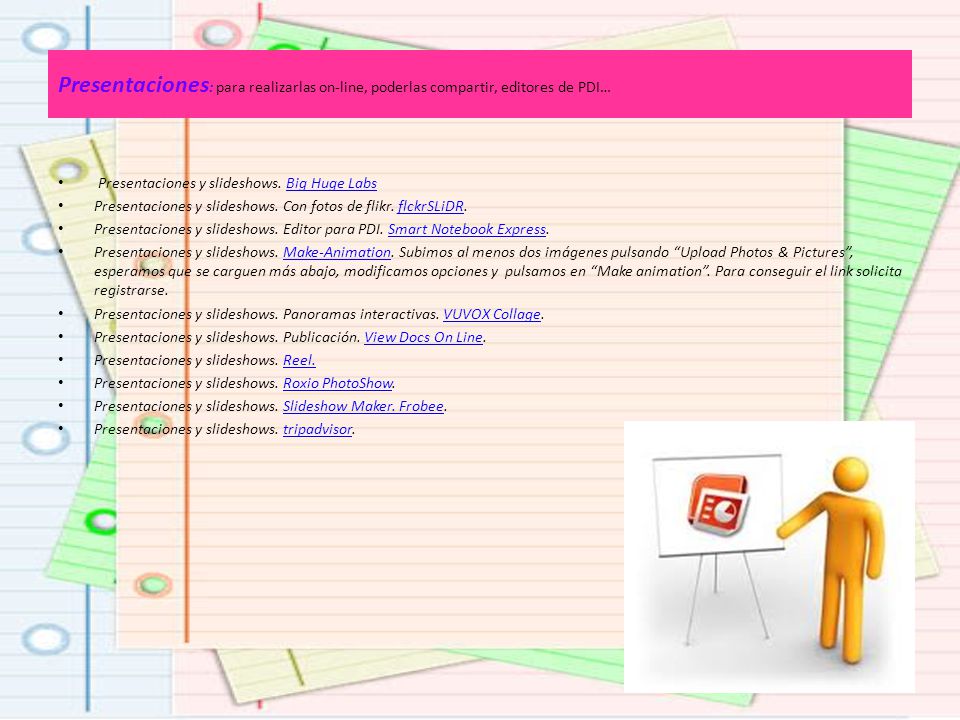The height and width of the screenshot is (720, 960).
Task: Click text 'Editor para PDI.'
Action: click(x=333, y=229)
